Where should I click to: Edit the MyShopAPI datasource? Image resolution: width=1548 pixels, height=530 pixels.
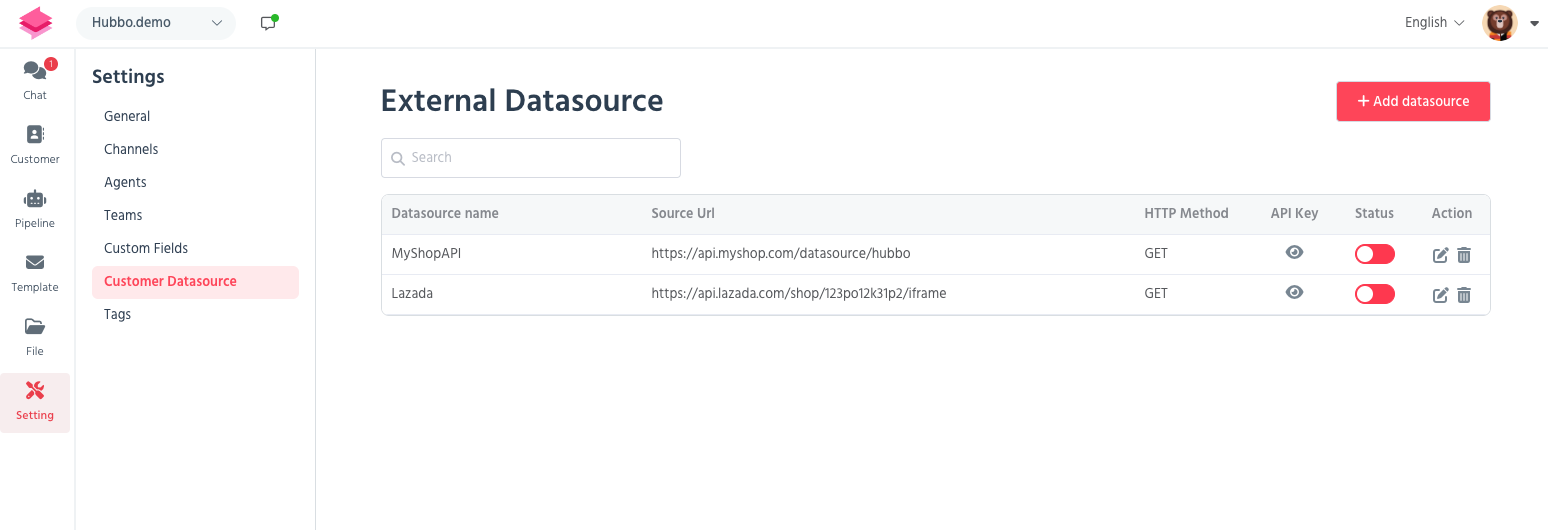click(x=1440, y=255)
